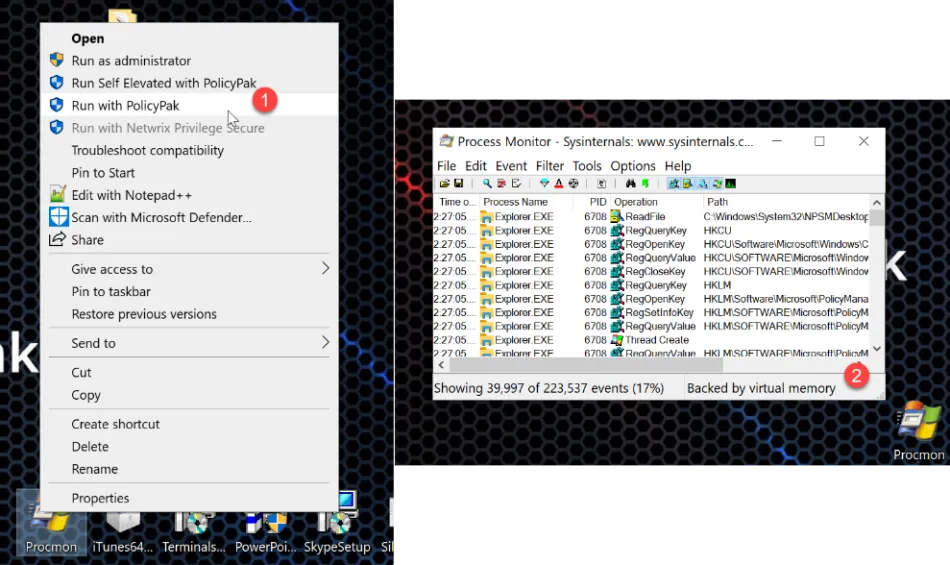
Task: Toggle Show Profiling Events graph button
Action: coord(731,184)
